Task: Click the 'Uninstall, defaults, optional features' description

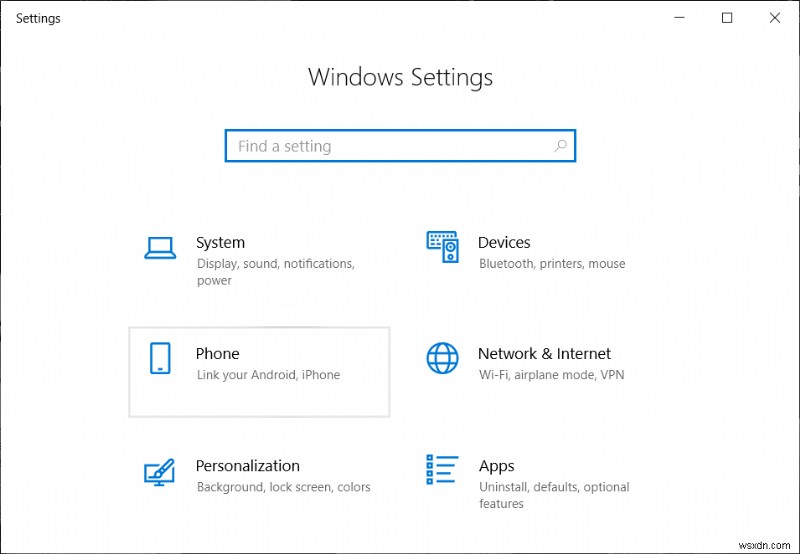Action: coord(554,495)
